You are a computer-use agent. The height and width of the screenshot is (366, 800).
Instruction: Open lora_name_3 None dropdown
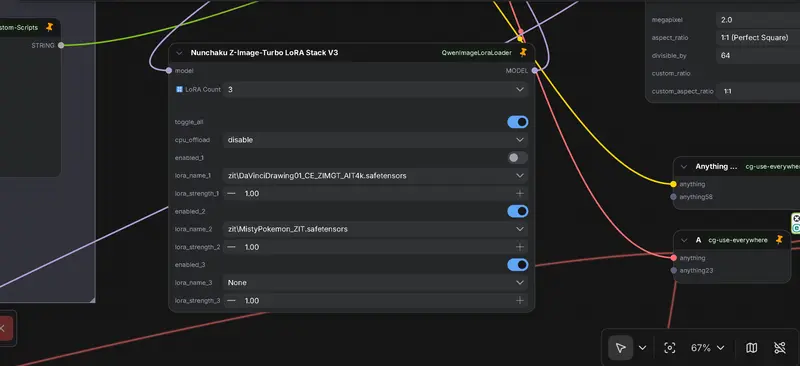tap(376, 283)
